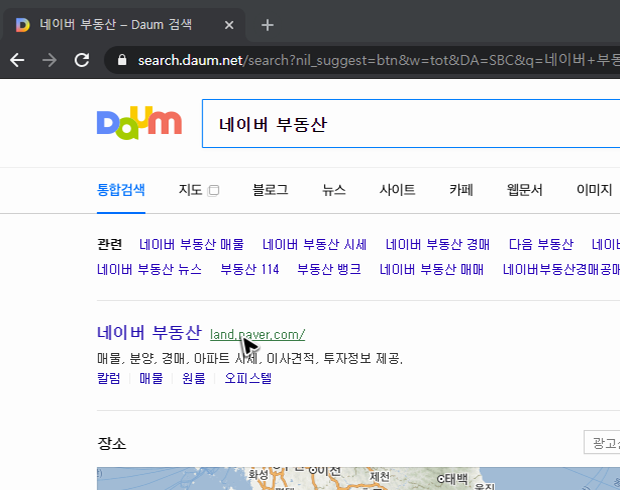This screenshot has width=620, height=490.
Task: Click the 칼럼 sublink
Action: [109, 378]
